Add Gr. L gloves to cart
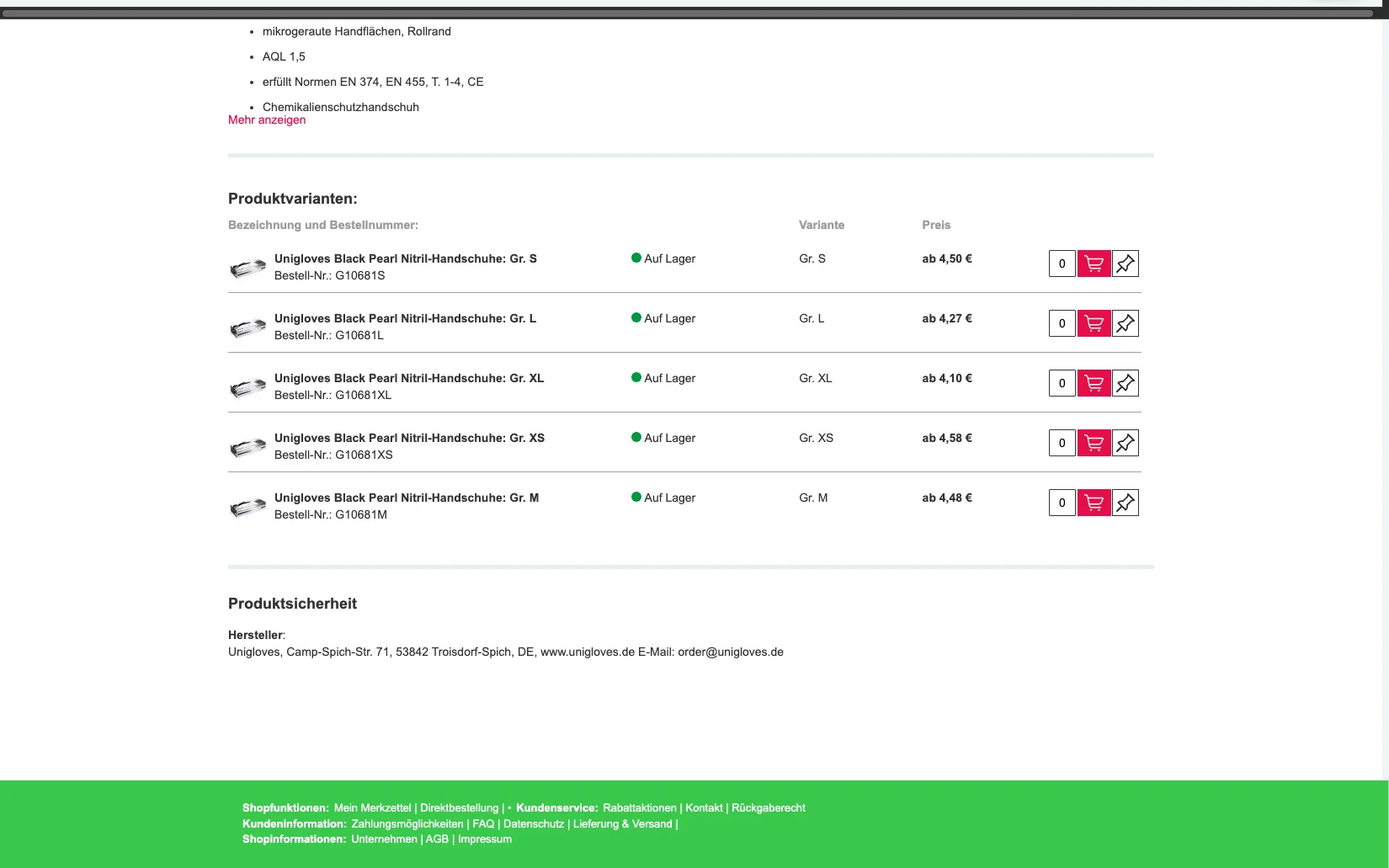 pyautogui.click(x=1094, y=323)
